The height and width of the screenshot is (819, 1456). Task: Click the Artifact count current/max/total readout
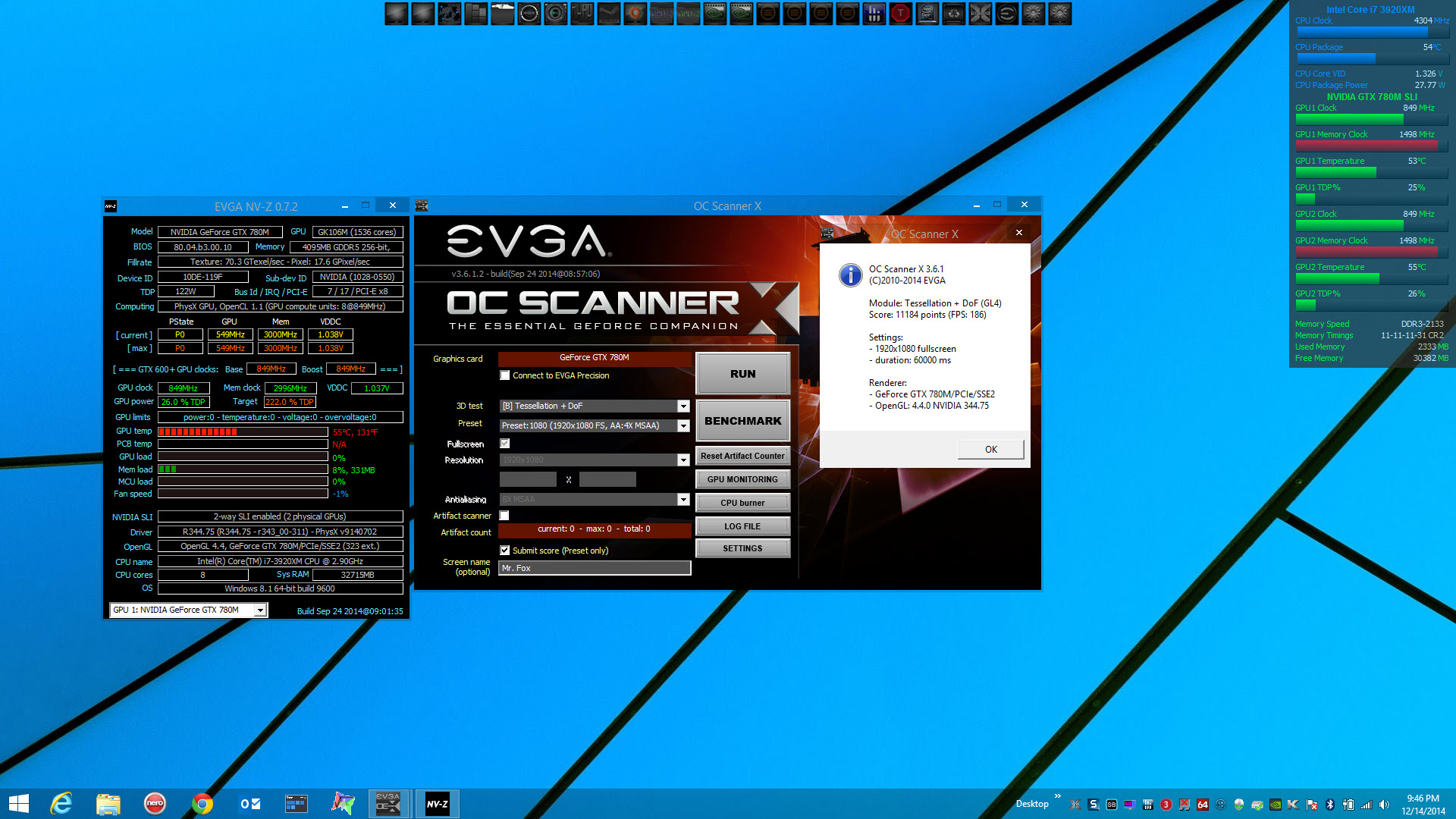click(595, 529)
